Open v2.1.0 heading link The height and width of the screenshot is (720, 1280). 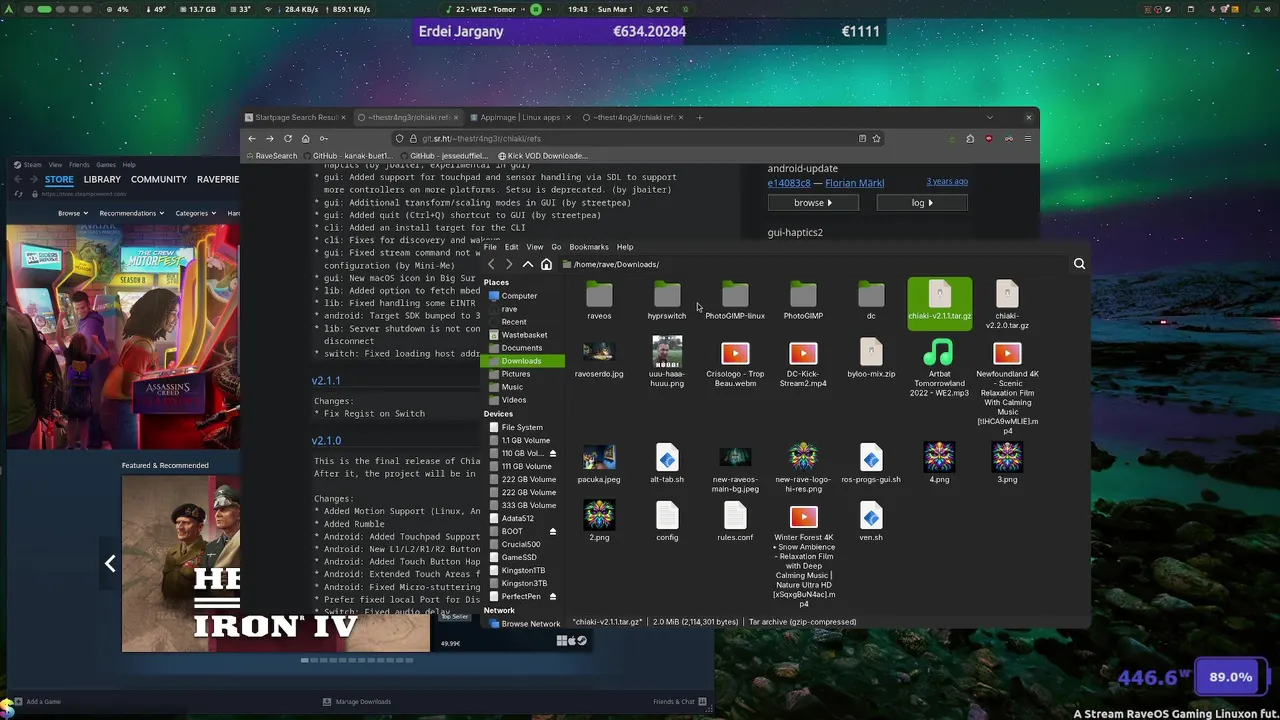pos(326,441)
